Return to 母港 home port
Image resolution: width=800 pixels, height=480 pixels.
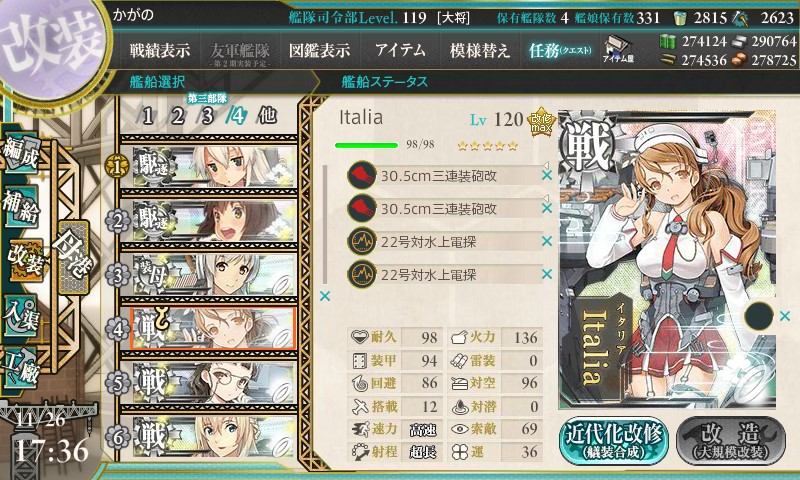[73, 258]
